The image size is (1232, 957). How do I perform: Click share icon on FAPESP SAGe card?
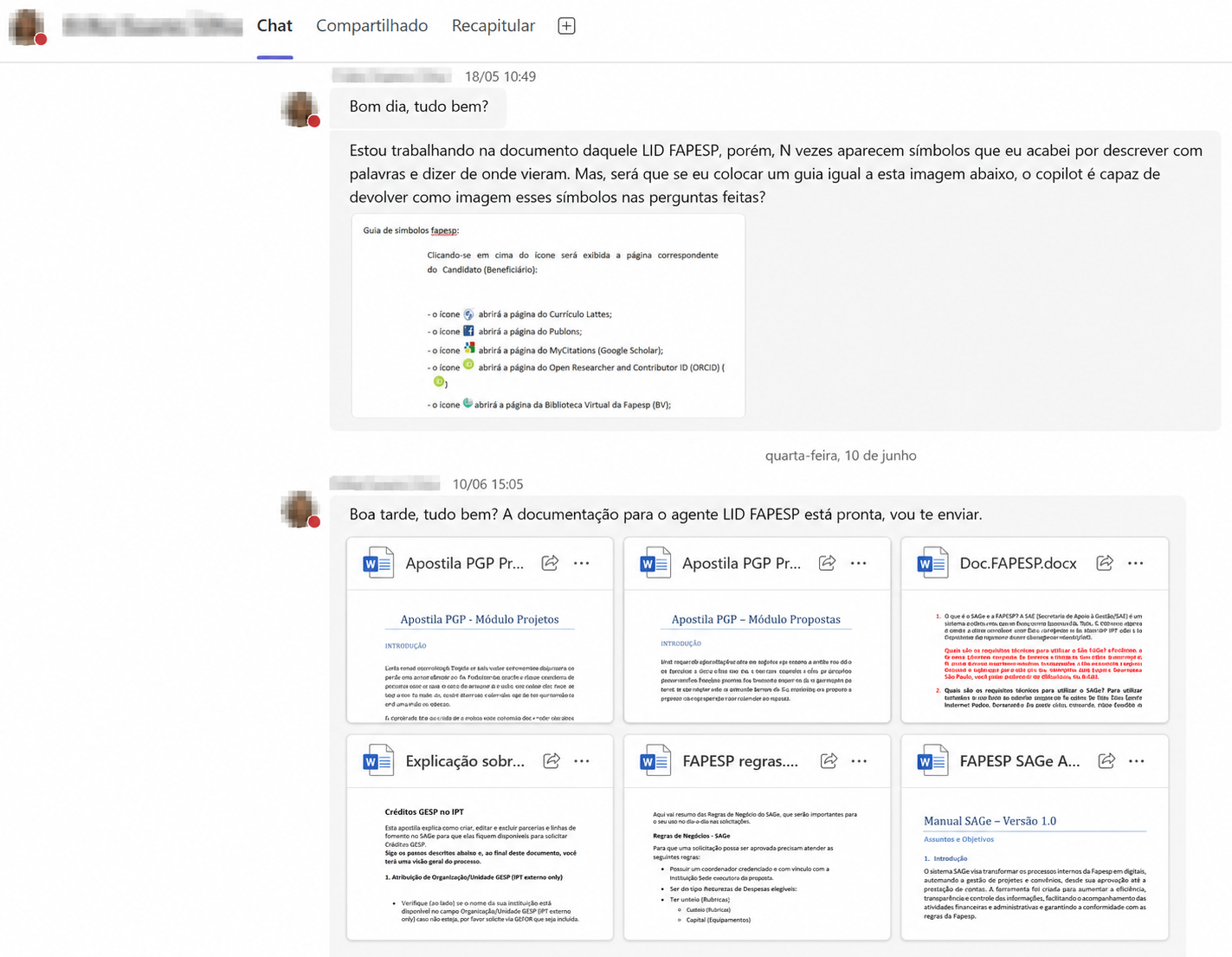(x=1106, y=760)
